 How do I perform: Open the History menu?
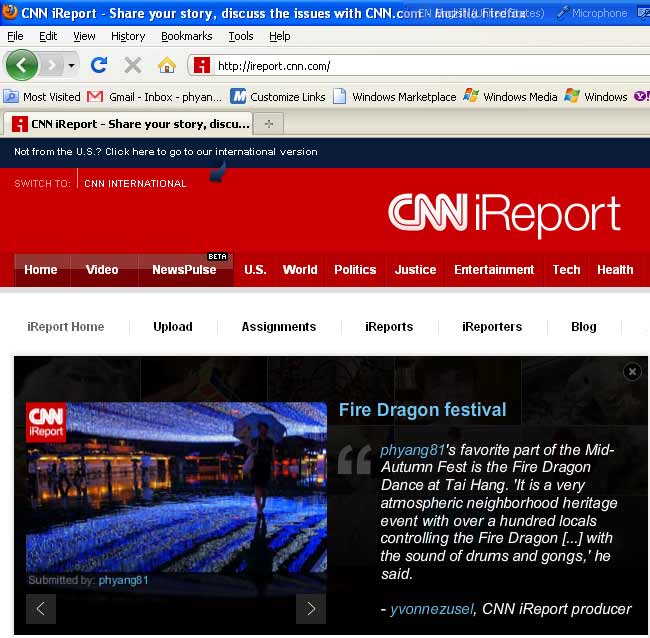(128, 36)
